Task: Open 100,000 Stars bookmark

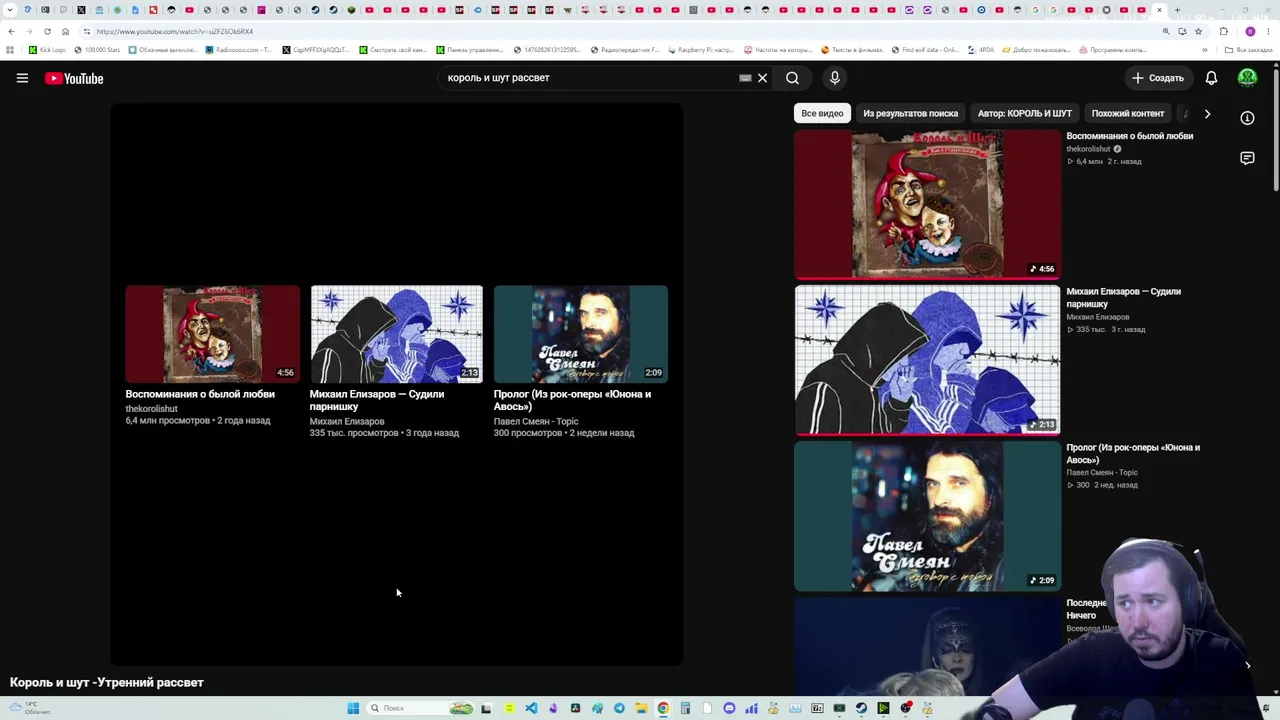Action: click(97, 50)
